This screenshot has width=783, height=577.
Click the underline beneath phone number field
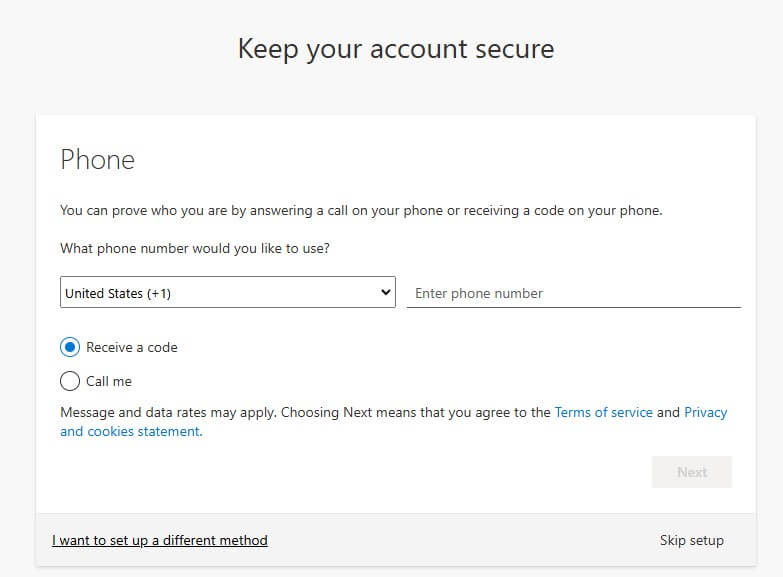tap(573, 307)
